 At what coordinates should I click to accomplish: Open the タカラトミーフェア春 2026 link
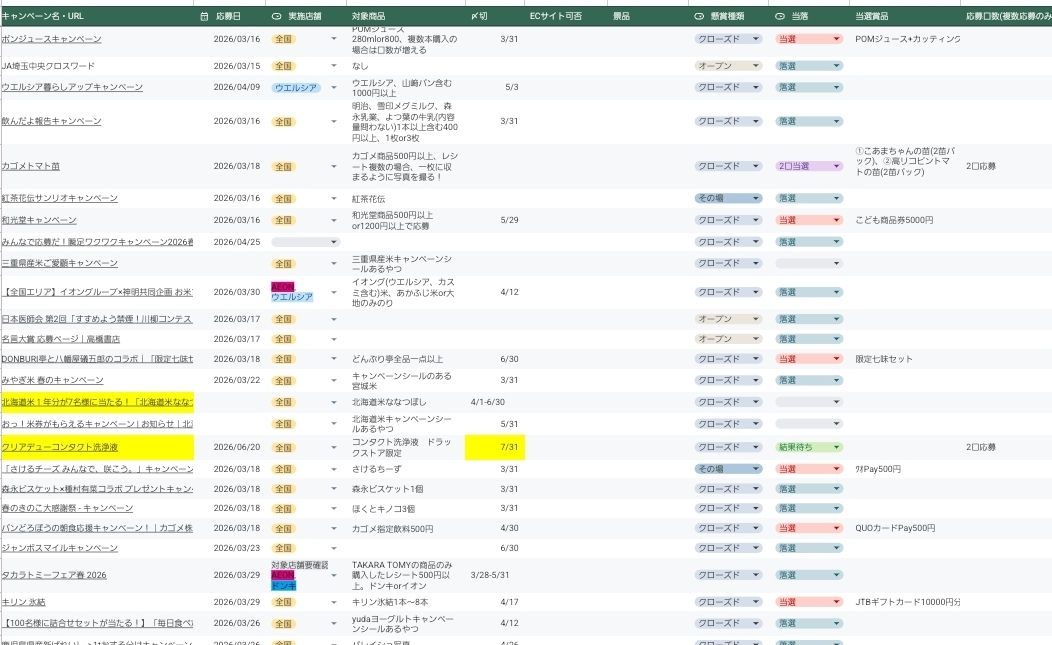pos(54,575)
